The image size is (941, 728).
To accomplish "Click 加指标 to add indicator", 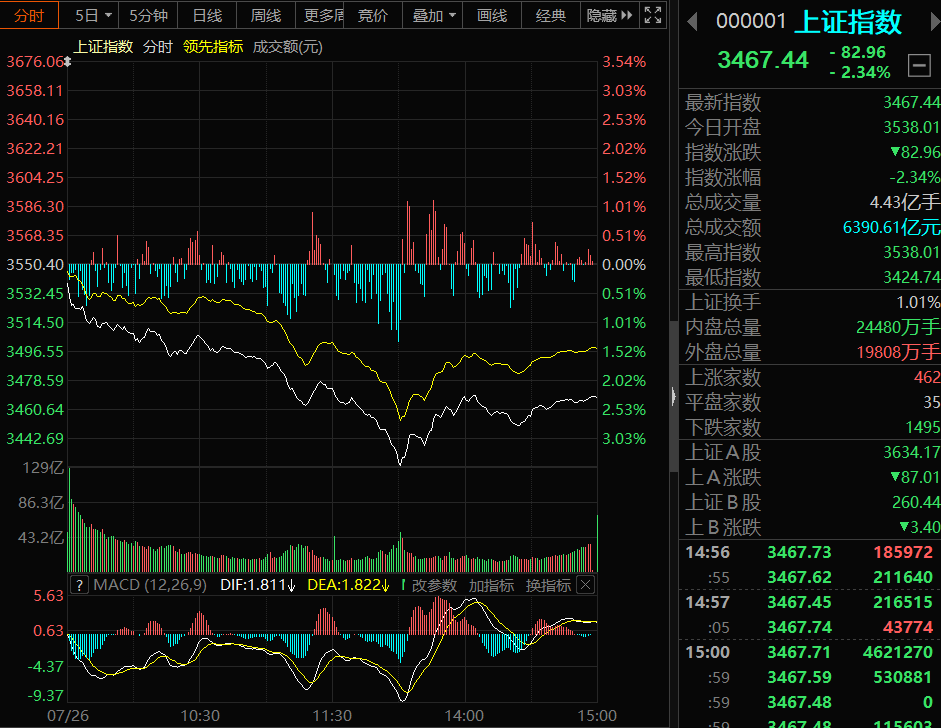I will point(491,585).
